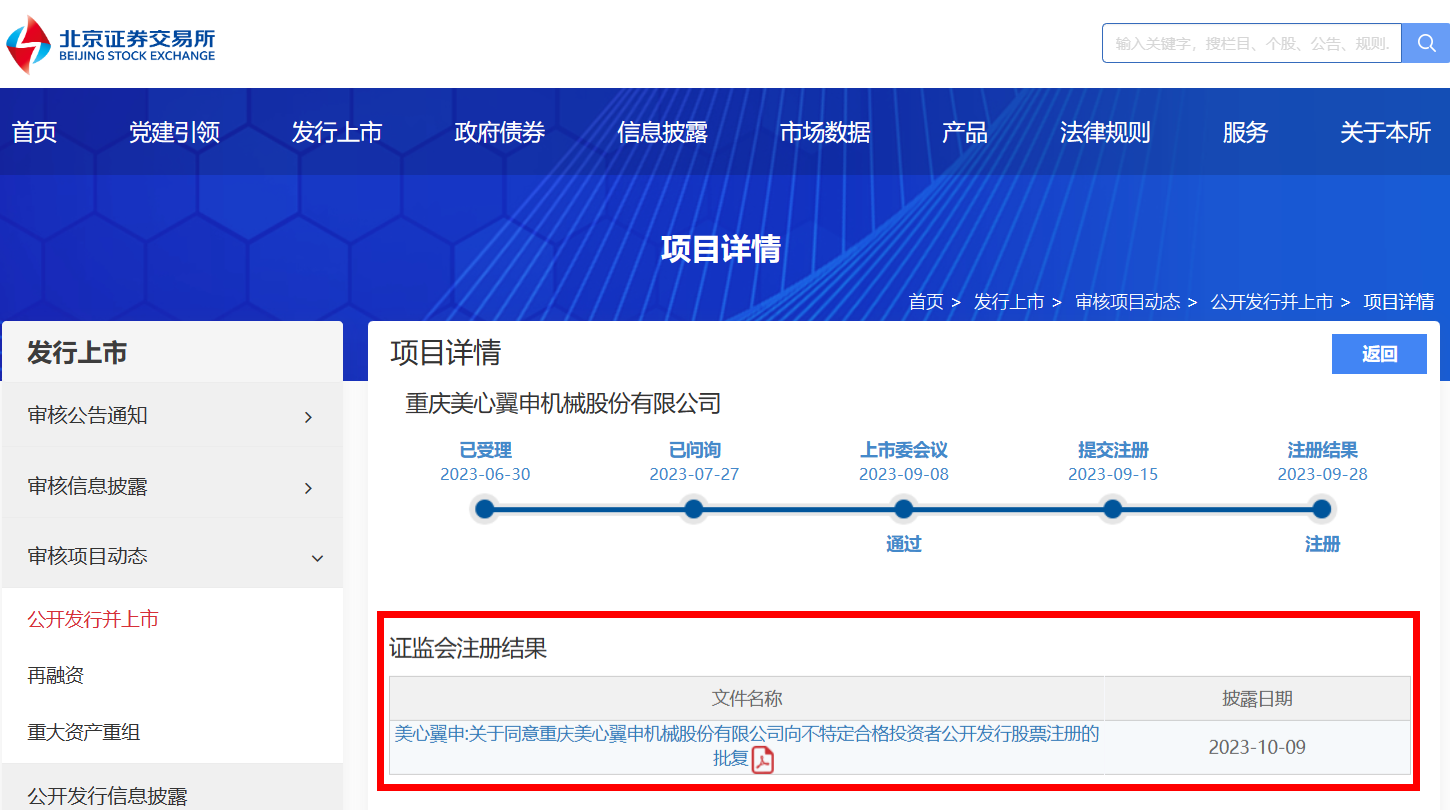Viewport: 1450px width, 810px height.
Task: Select 再融资 in the sidebar
Action: coord(56,676)
